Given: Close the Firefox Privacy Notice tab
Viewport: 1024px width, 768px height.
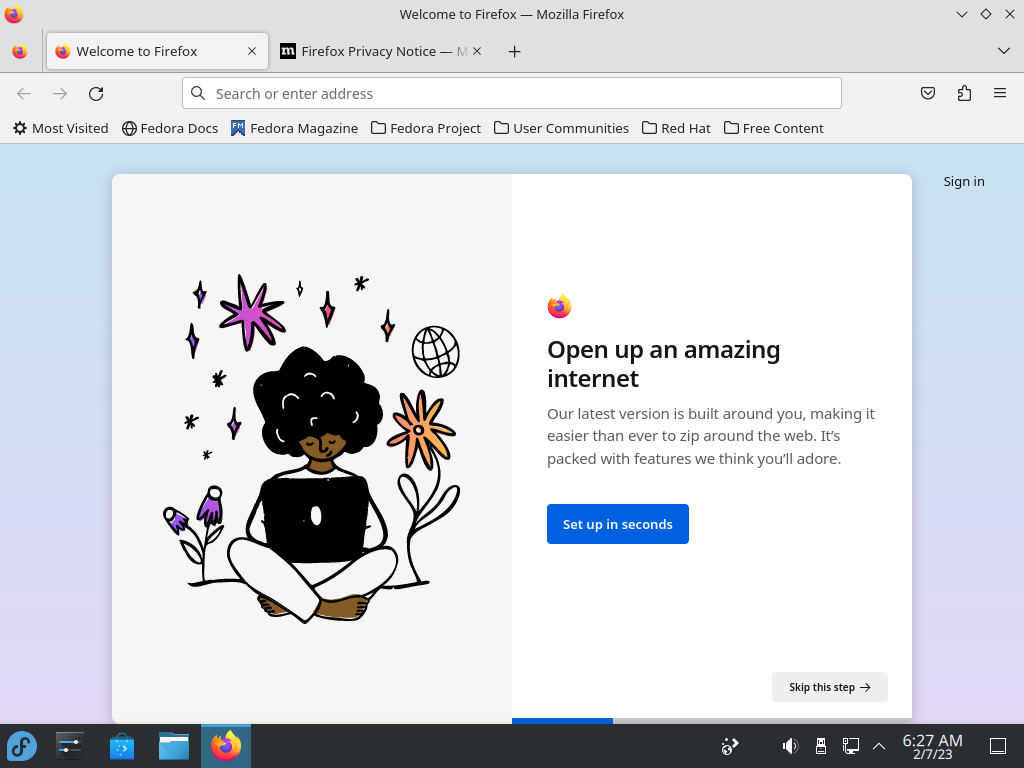Looking at the screenshot, I should pos(477,51).
